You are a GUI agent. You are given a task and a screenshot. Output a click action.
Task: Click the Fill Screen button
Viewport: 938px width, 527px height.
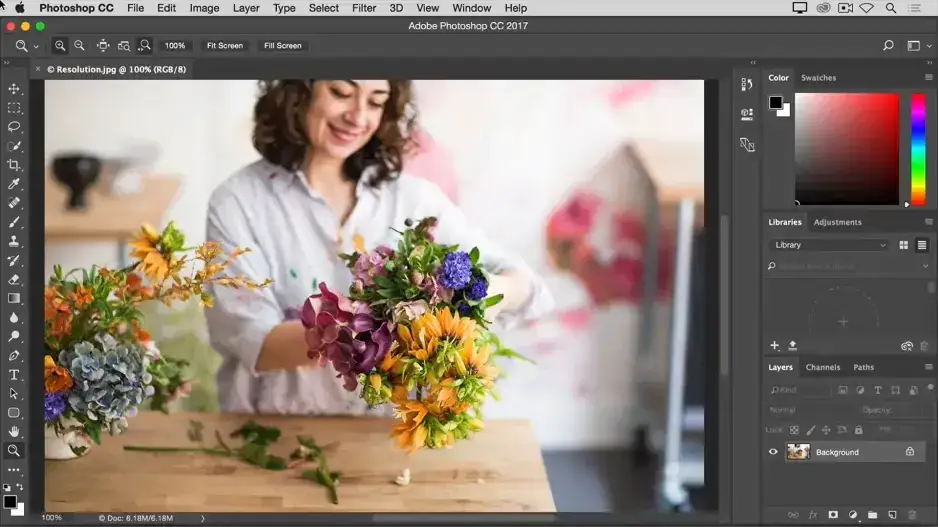click(x=282, y=46)
